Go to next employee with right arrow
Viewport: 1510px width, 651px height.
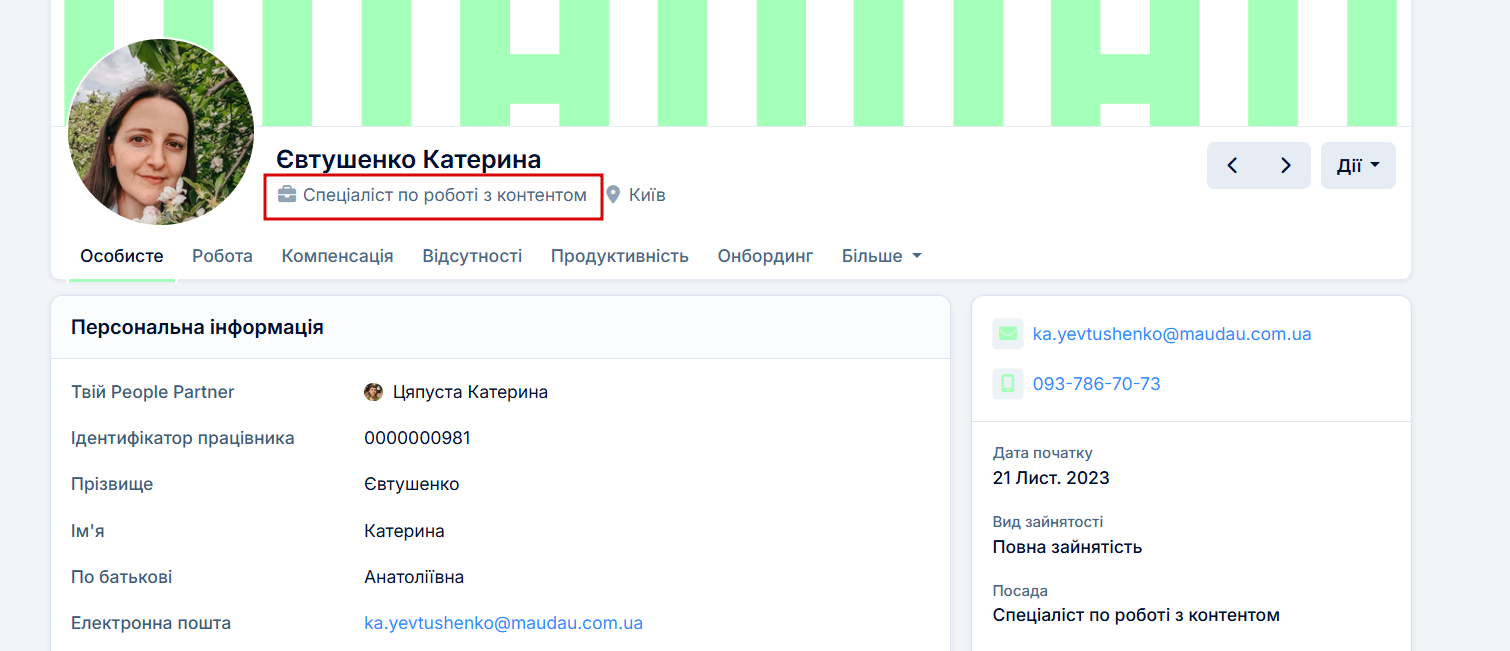[x=1286, y=165]
